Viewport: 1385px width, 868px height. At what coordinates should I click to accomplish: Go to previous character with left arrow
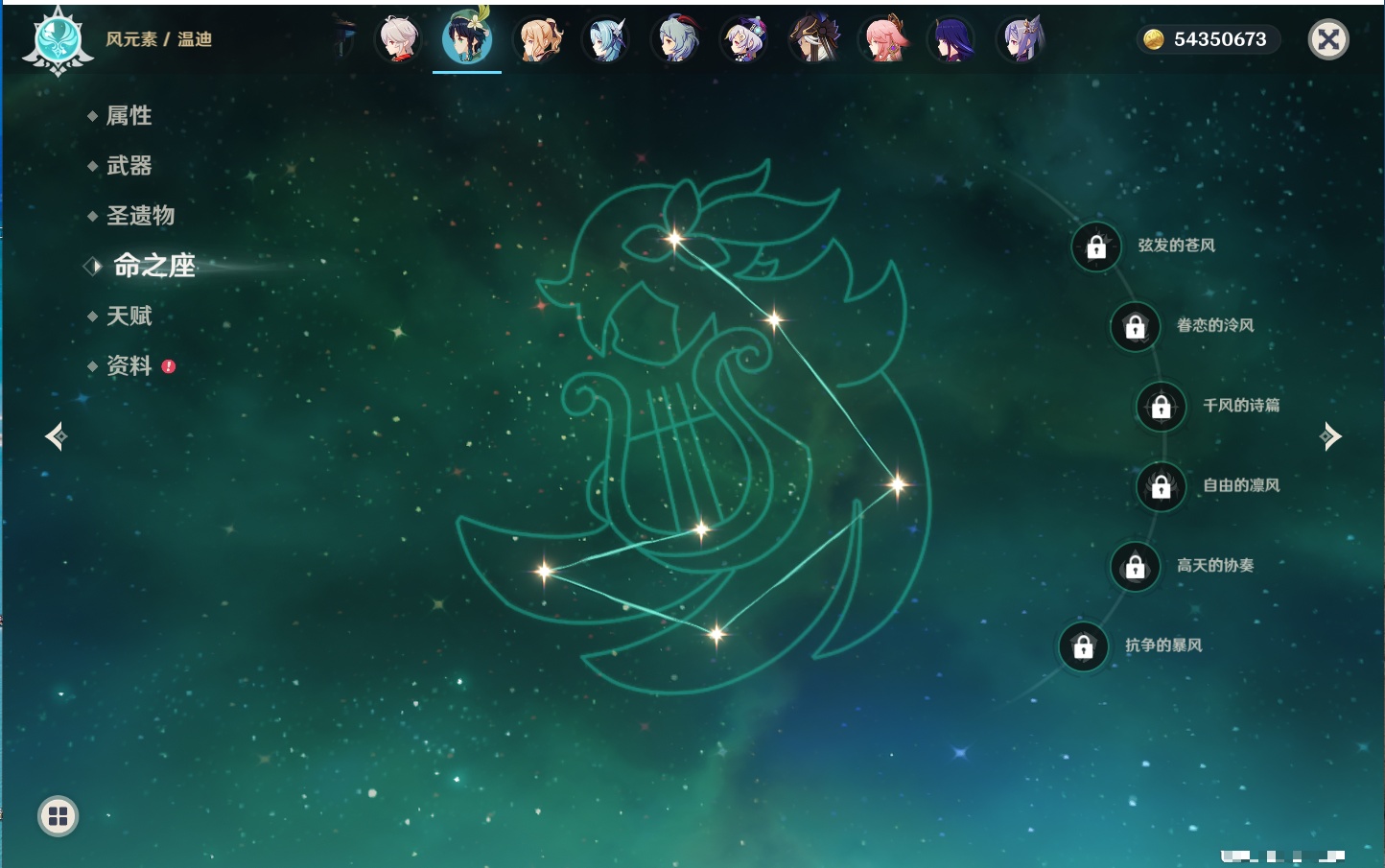point(56,436)
